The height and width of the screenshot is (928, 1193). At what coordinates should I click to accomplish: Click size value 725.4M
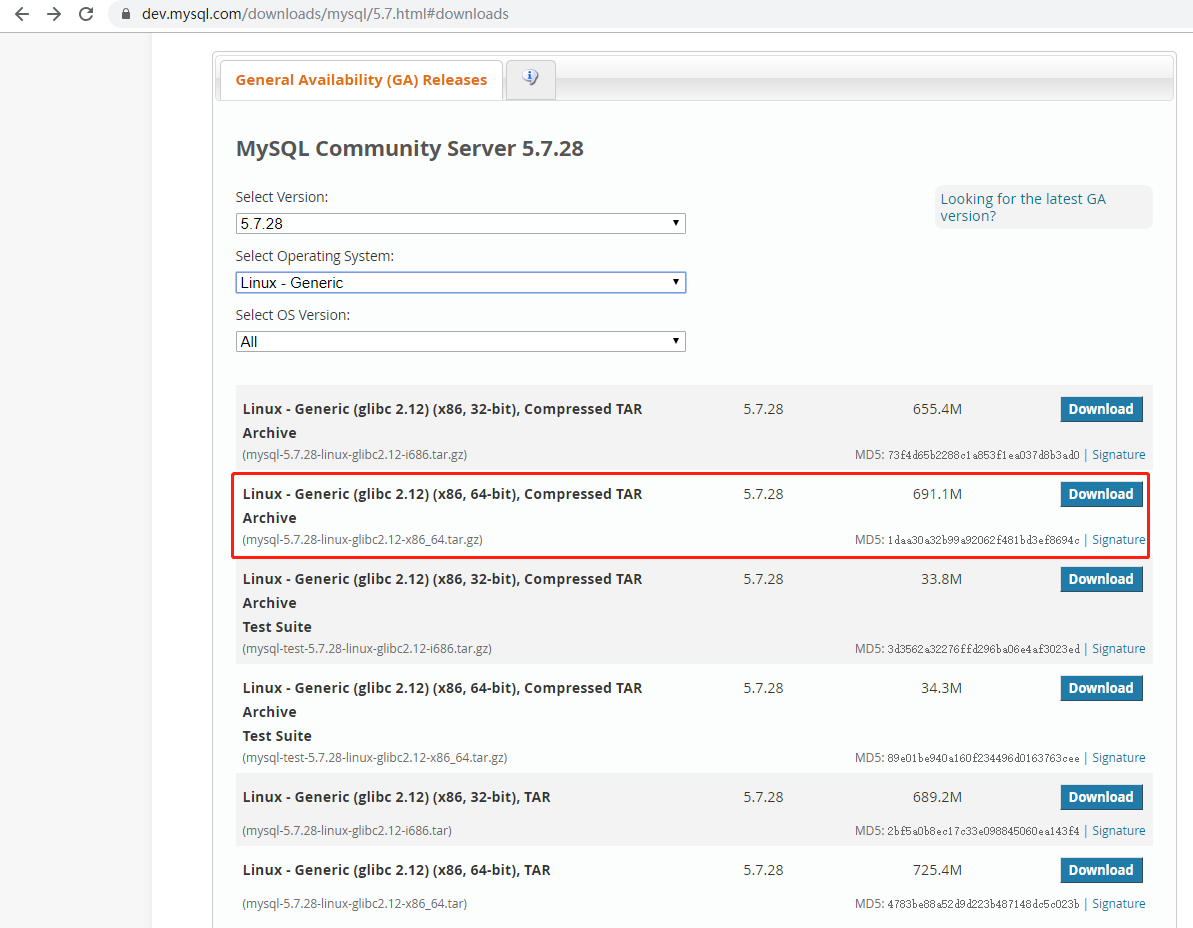point(937,870)
